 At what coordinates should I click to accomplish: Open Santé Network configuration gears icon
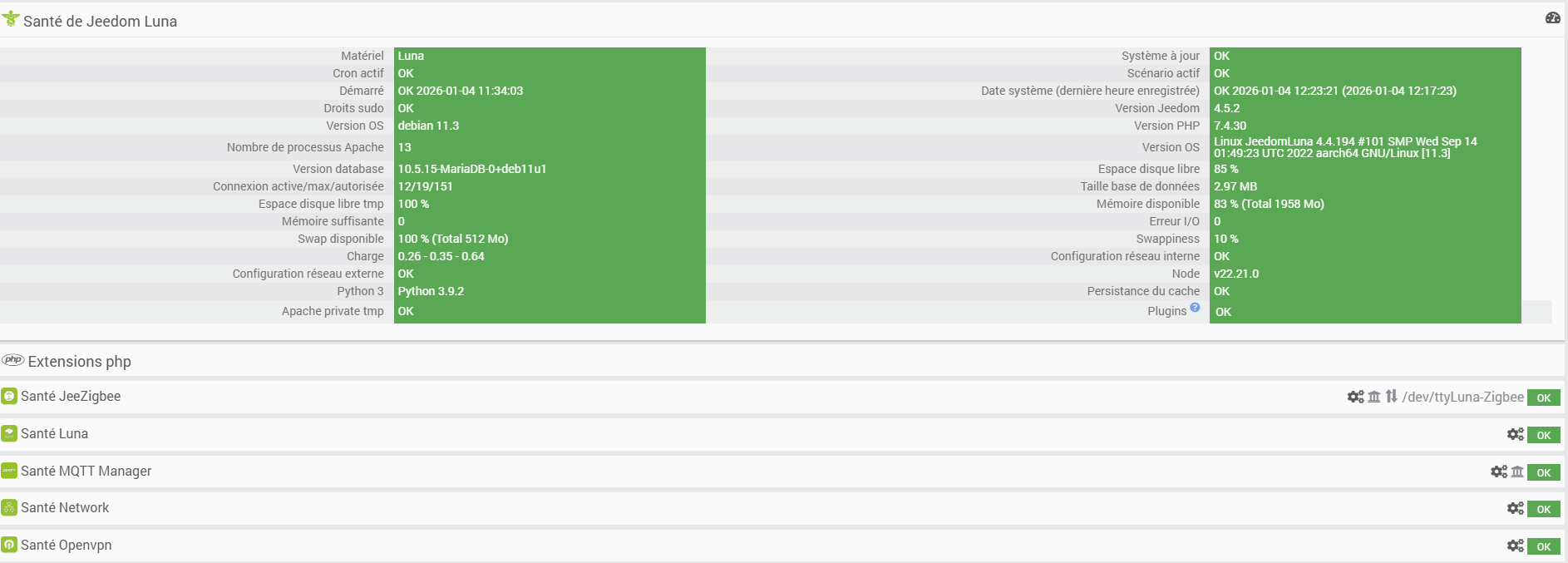(x=1515, y=508)
